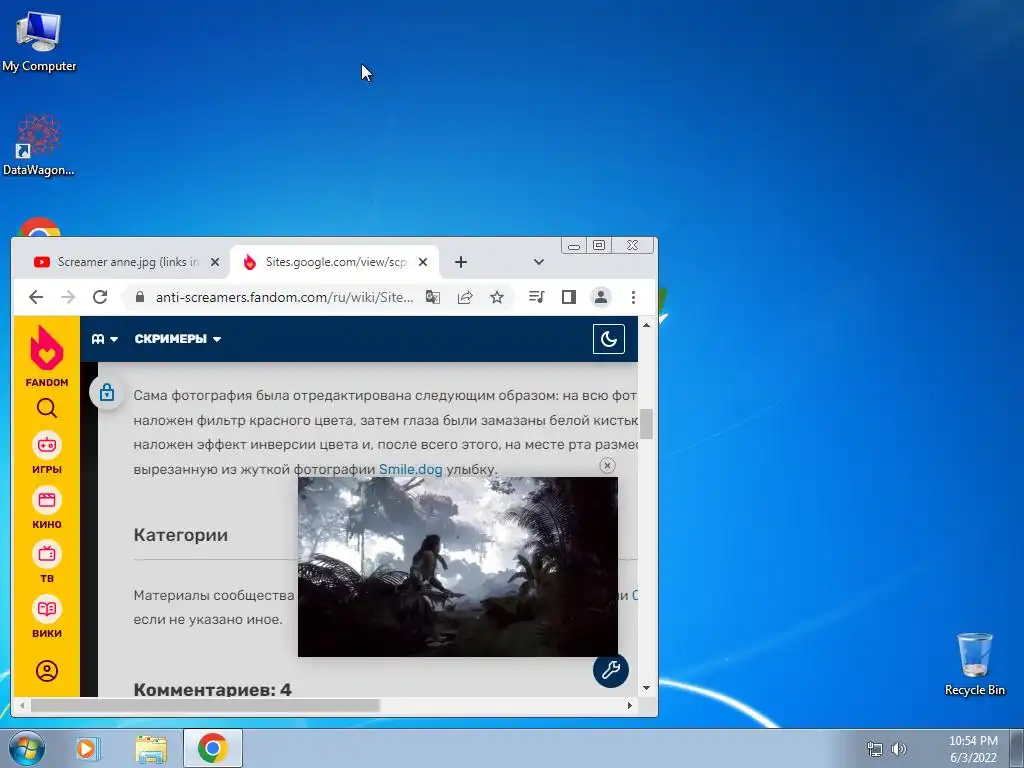This screenshot has height=768, width=1024.
Task: Click the scroll up arrow
Action: pyautogui.click(x=647, y=325)
